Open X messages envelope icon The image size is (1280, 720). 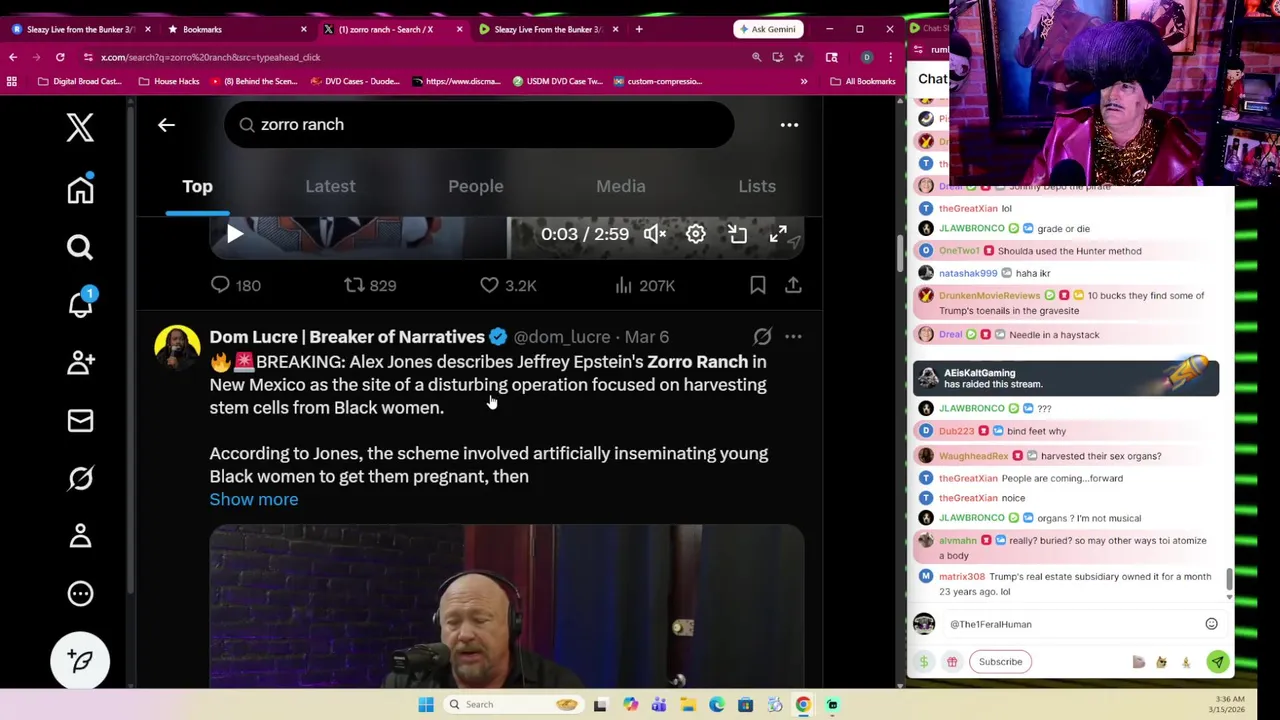80,420
